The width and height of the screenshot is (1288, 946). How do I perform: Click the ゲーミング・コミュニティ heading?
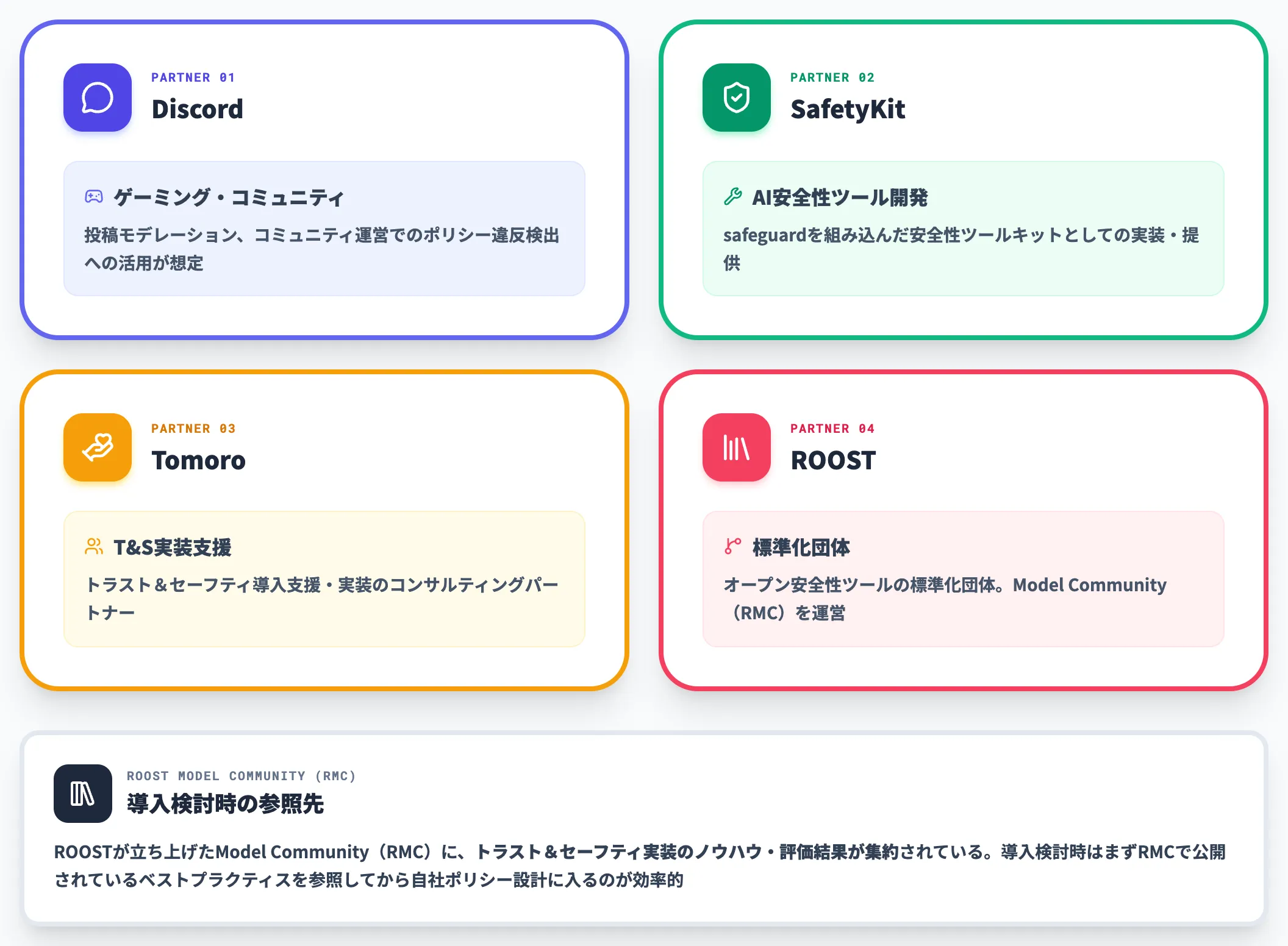[229, 197]
